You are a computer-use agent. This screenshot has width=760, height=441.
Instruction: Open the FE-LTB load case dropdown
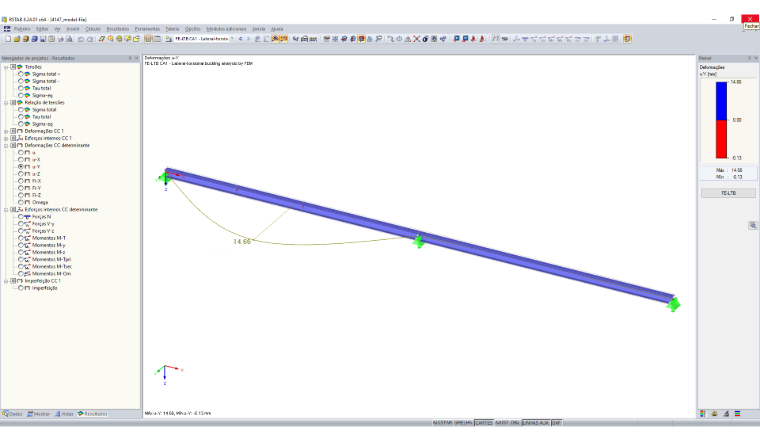[x=232, y=39]
